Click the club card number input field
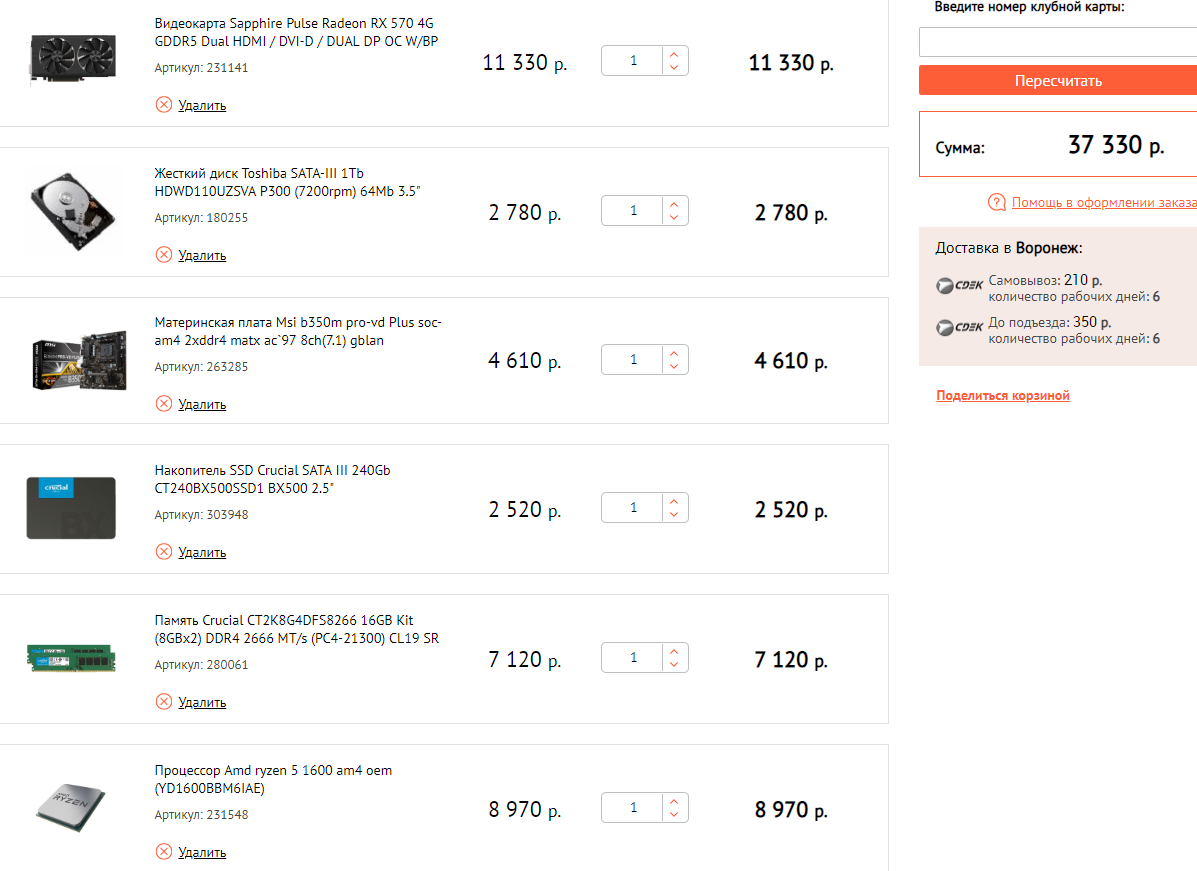Screen dimensions: 1197x871 pyautogui.click(x=1057, y=42)
